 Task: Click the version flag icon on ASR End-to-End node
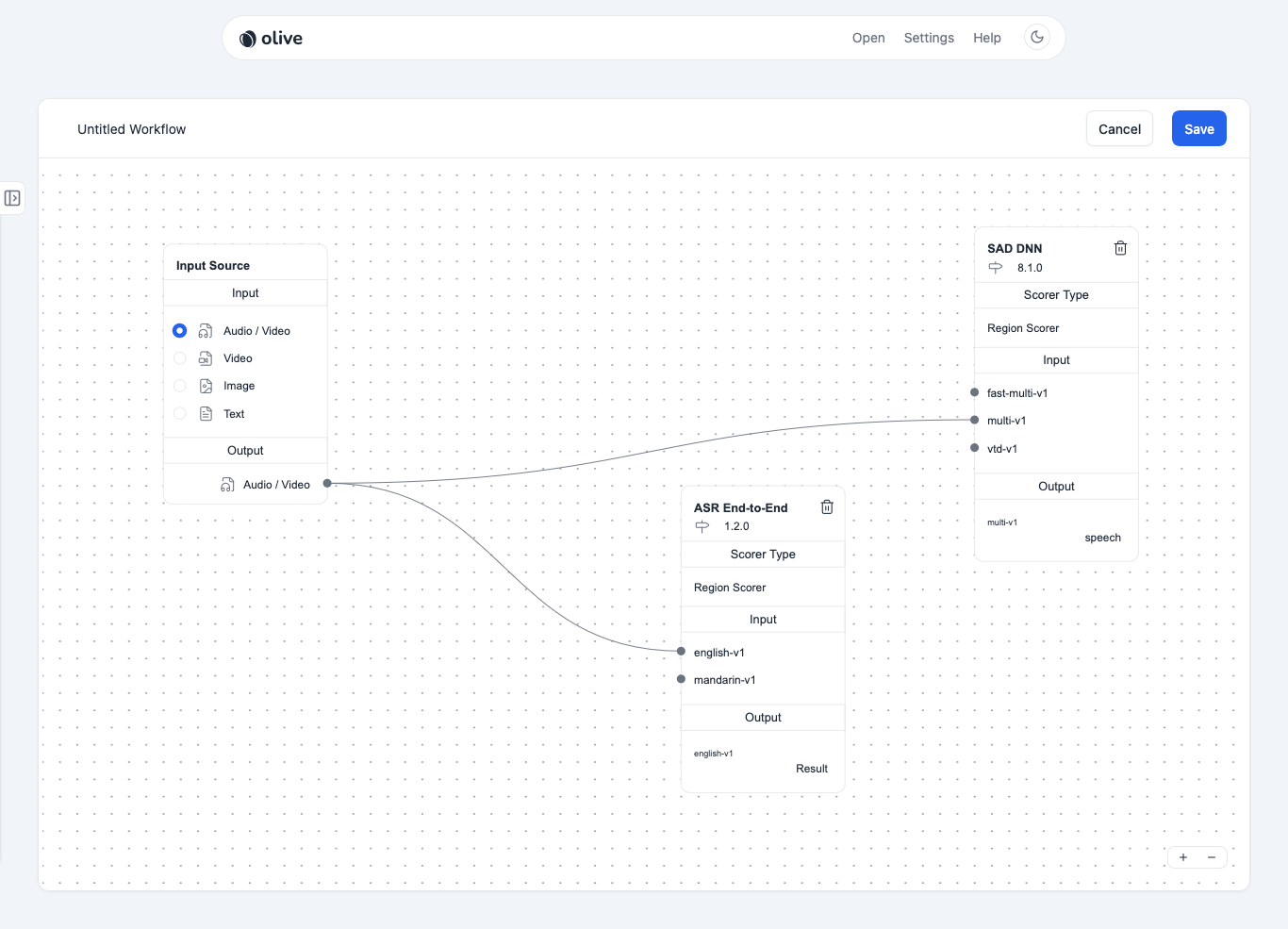pyautogui.click(x=702, y=526)
